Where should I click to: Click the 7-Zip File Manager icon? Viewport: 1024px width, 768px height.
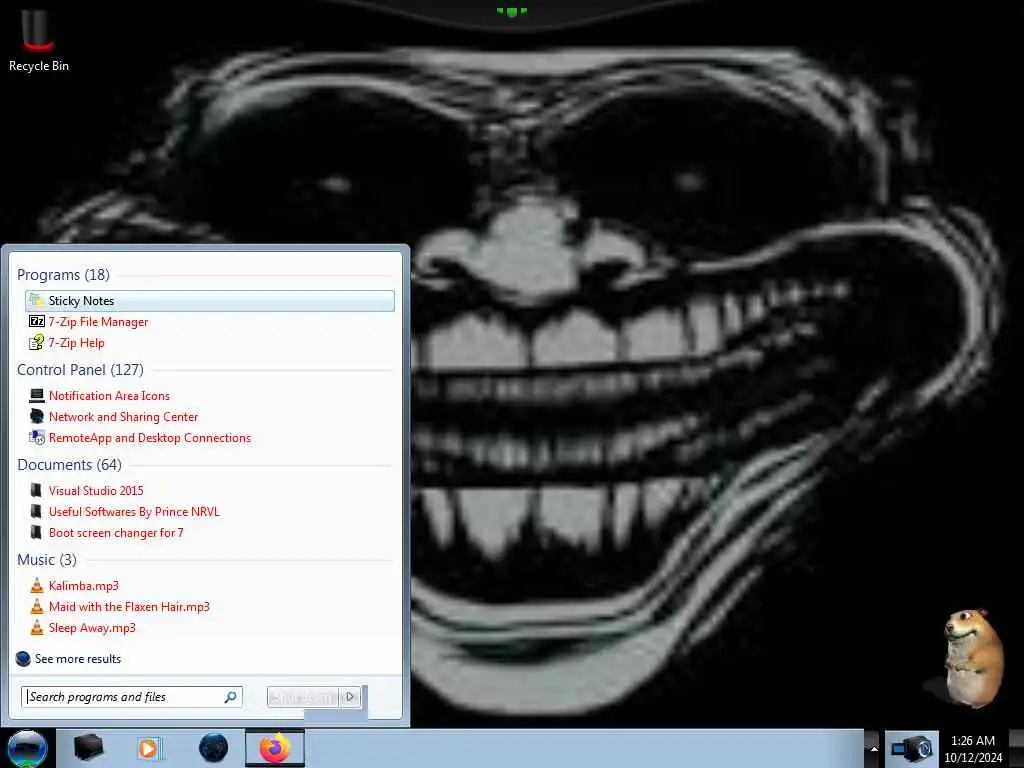[37, 321]
